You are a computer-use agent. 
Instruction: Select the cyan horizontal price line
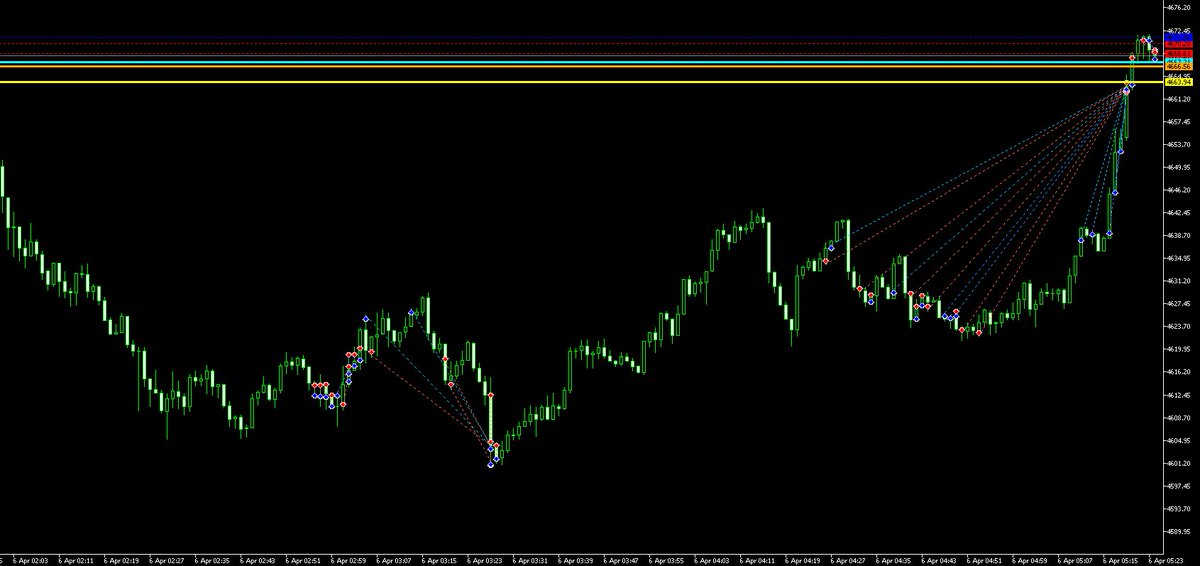coord(581,62)
